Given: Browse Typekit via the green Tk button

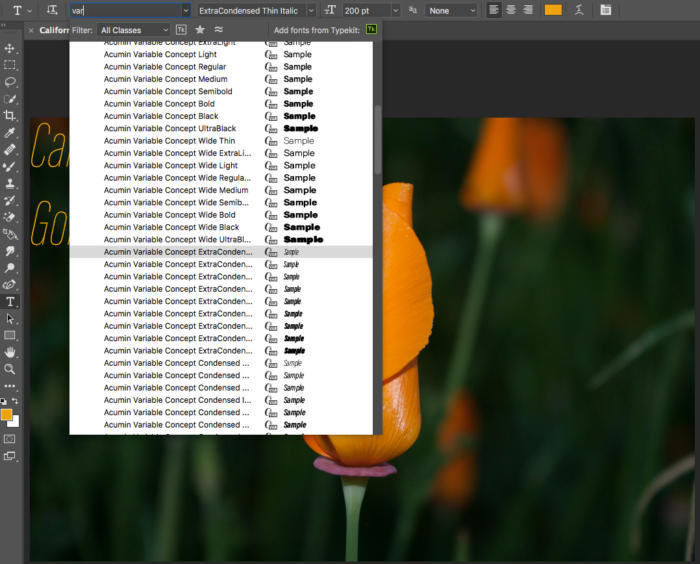Looking at the screenshot, I should tap(371, 29).
